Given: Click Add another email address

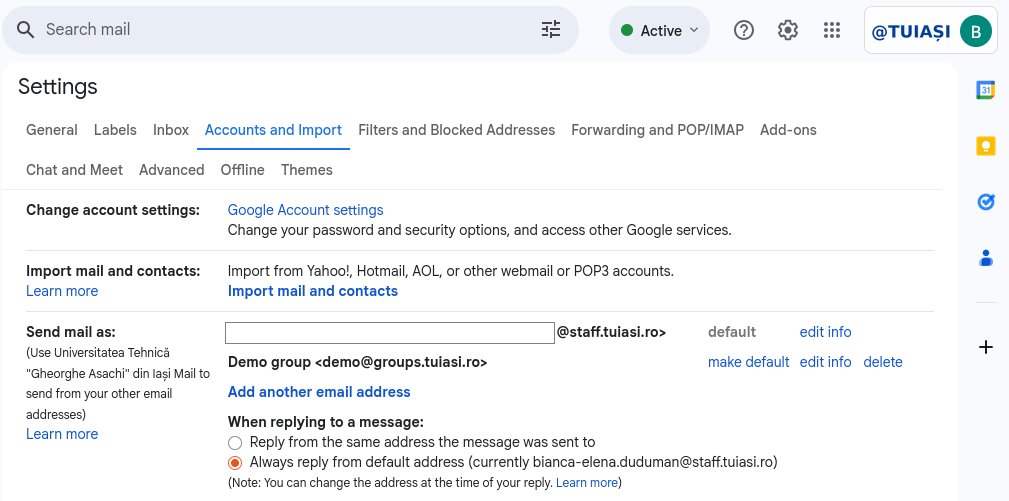Looking at the screenshot, I should 319,392.
